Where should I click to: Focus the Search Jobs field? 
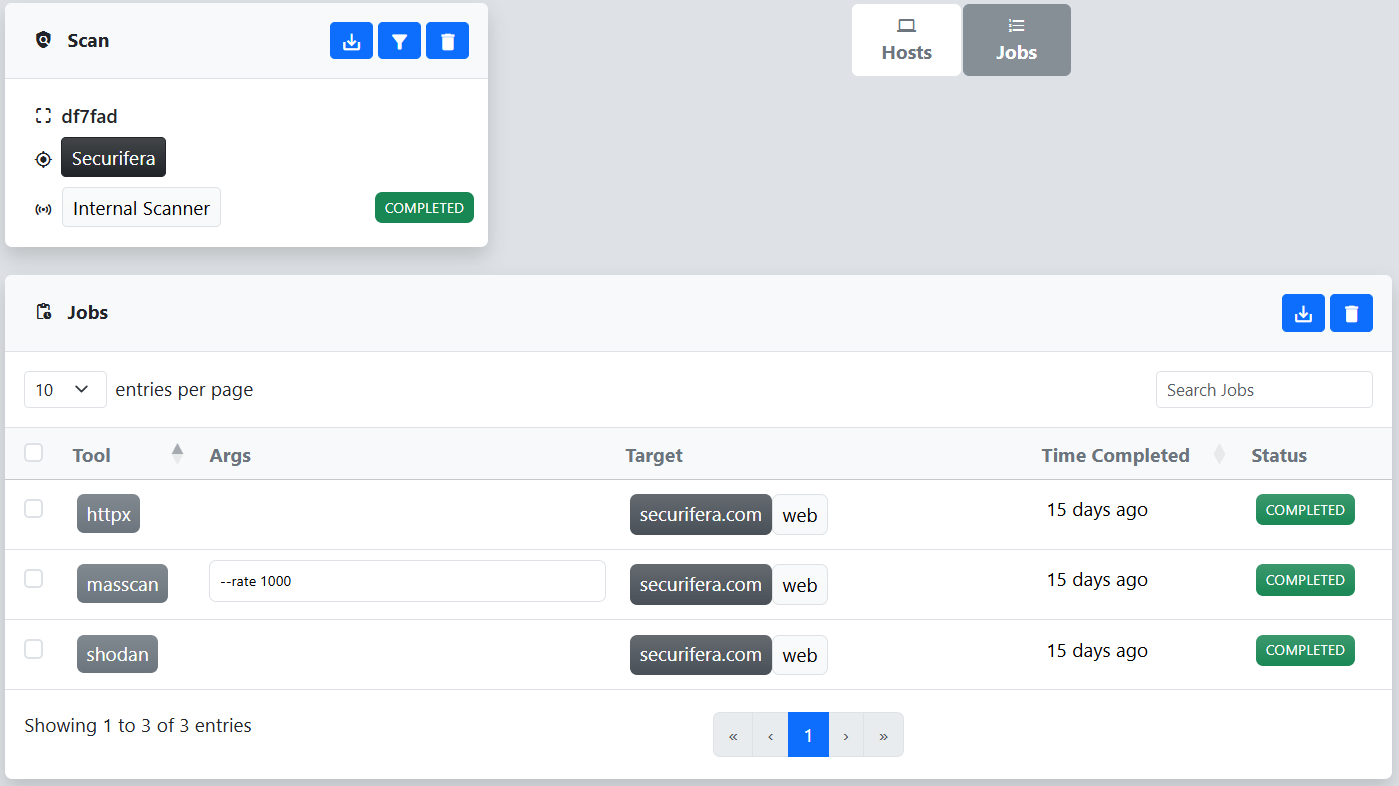(x=1263, y=390)
